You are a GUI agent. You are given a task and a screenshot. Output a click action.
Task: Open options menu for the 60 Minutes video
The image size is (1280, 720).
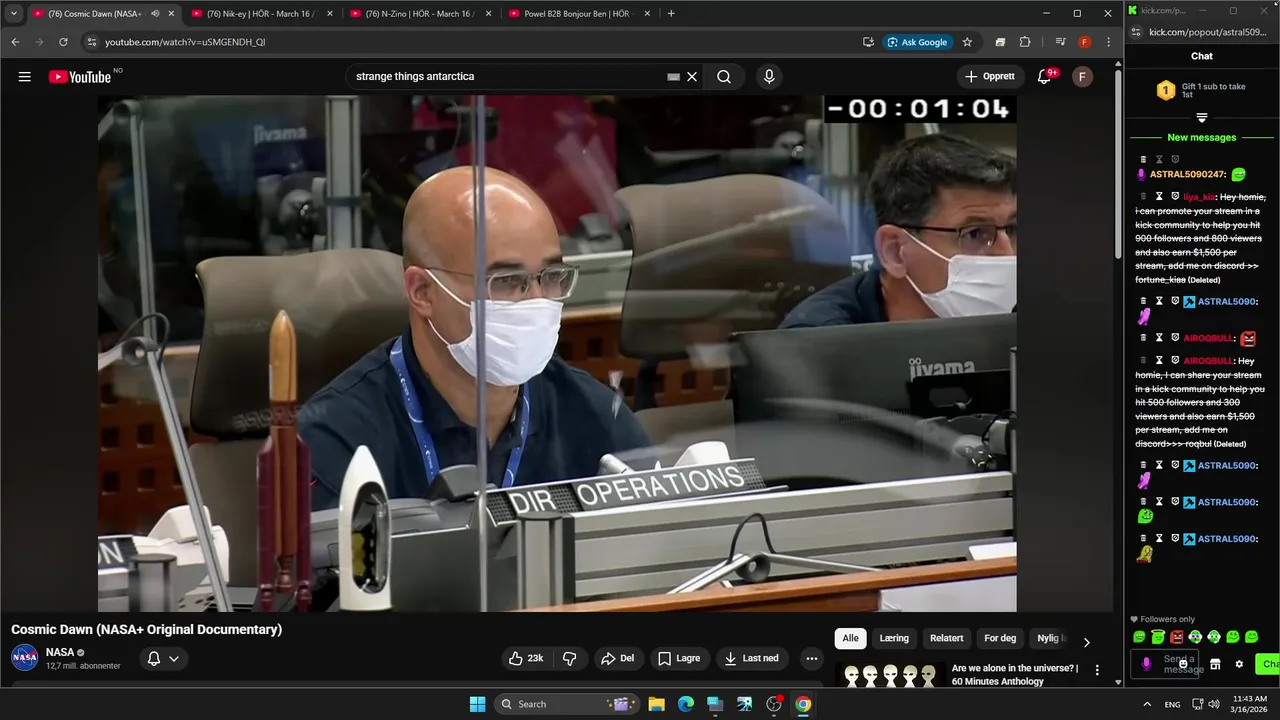[1097, 670]
